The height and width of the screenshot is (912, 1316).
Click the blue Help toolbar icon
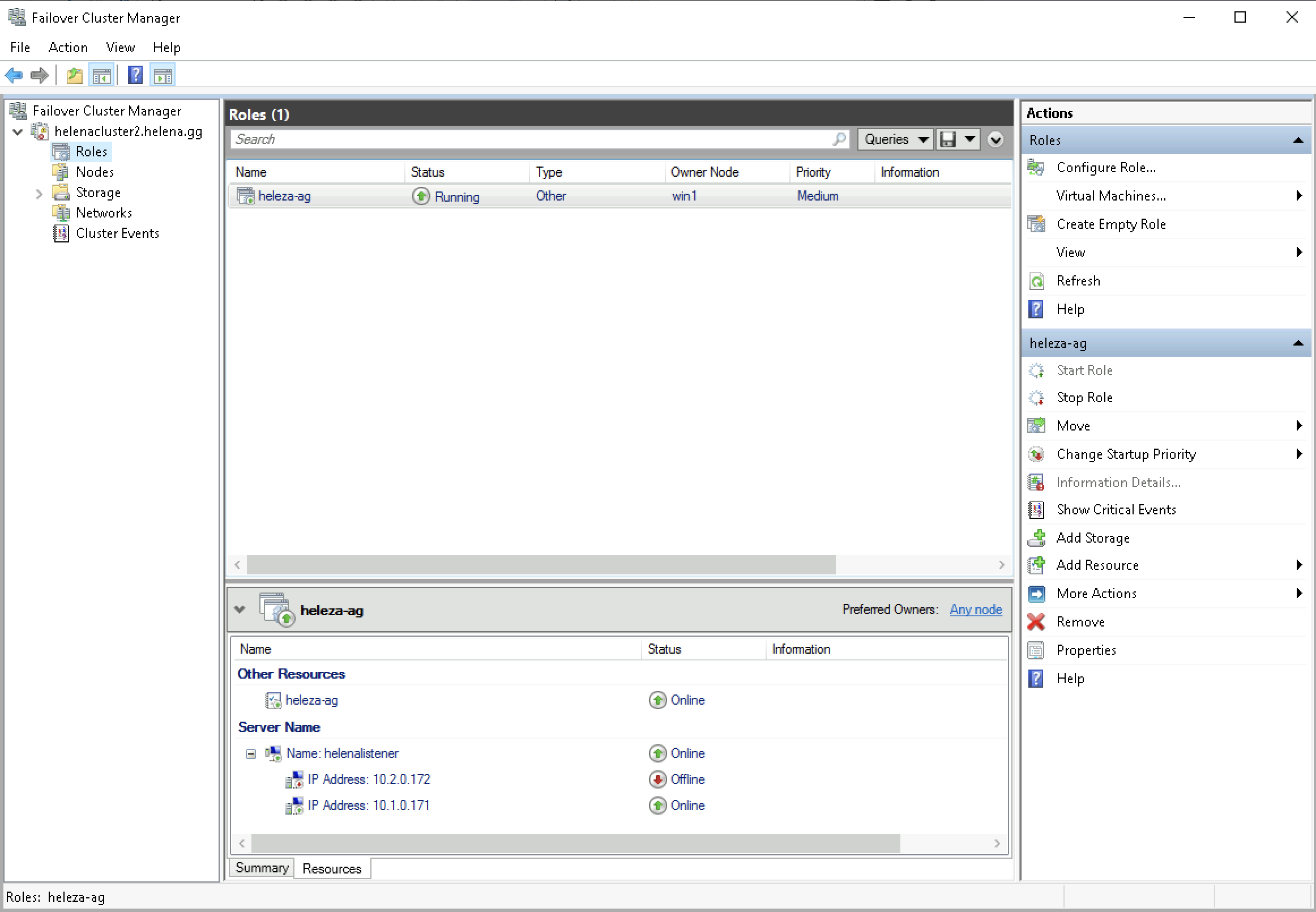(x=135, y=75)
